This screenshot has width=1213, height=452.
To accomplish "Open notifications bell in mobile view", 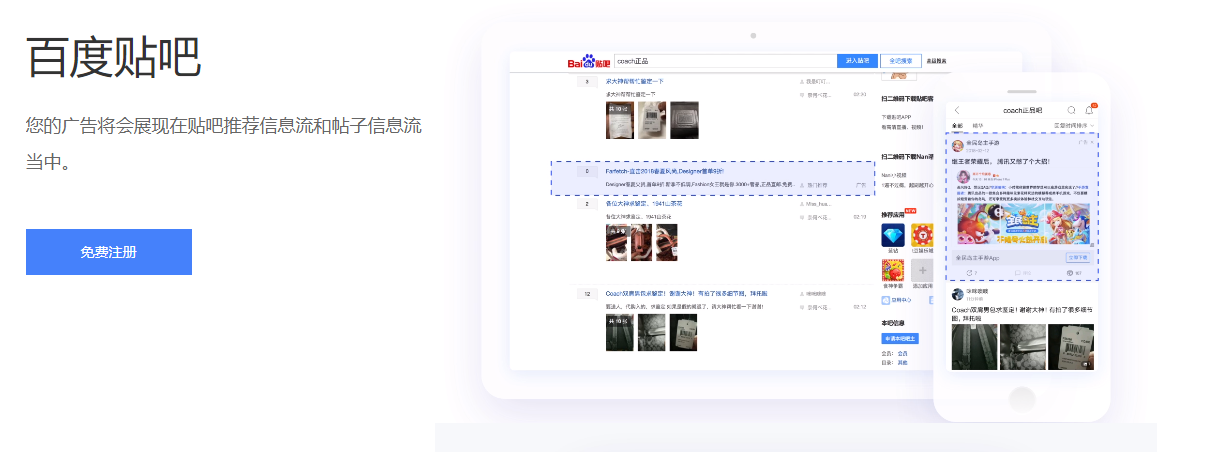I will coord(1089,110).
